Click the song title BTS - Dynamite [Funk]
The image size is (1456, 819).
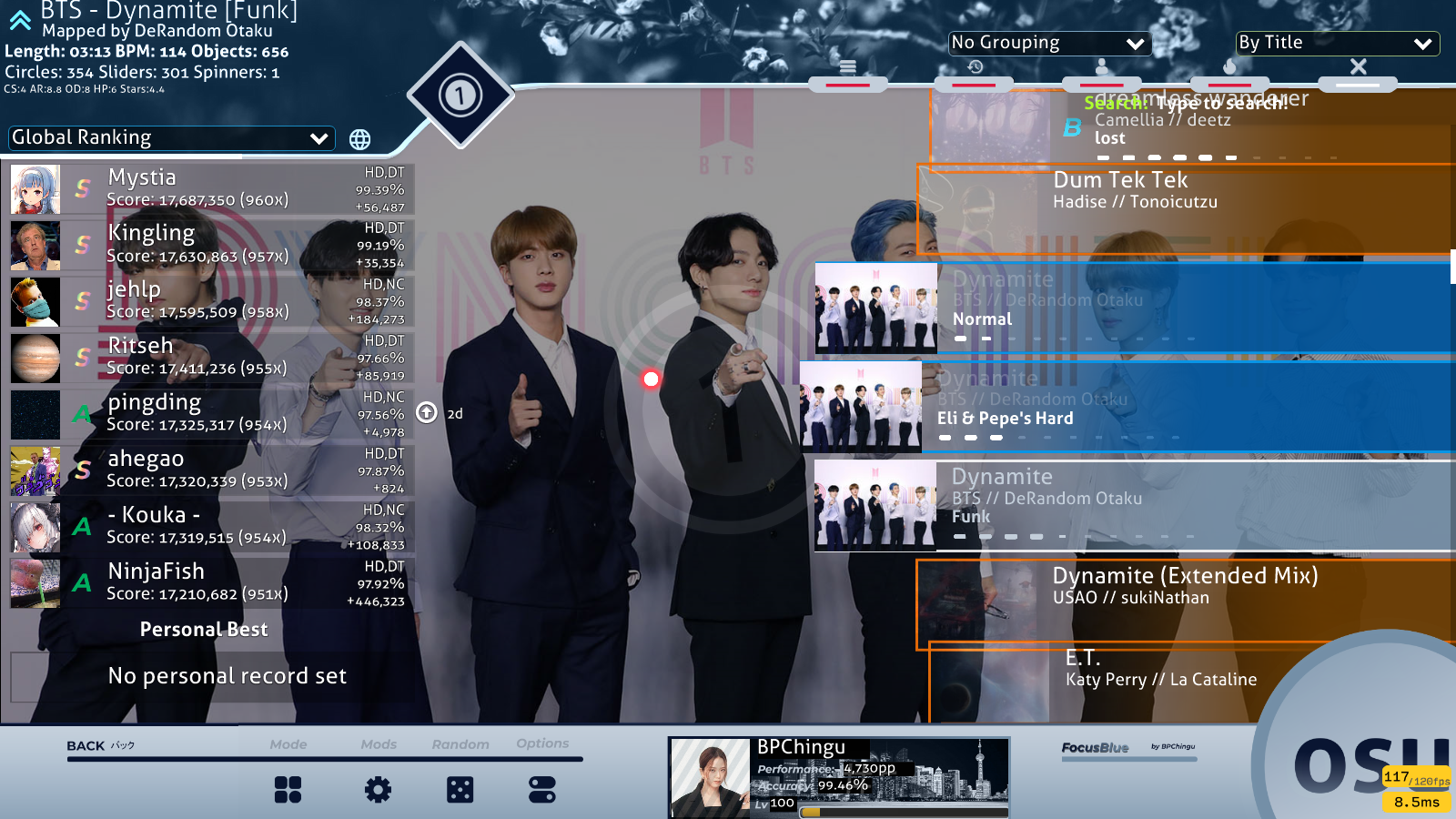[169, 10]
